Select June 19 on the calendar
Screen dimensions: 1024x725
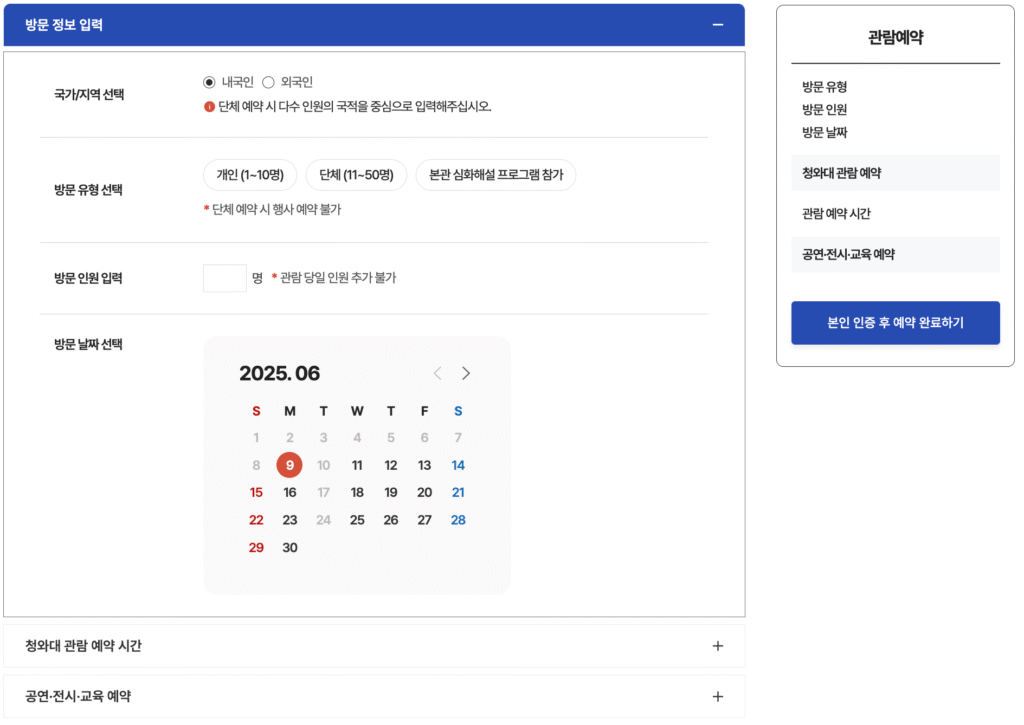(x=391, y=492)
